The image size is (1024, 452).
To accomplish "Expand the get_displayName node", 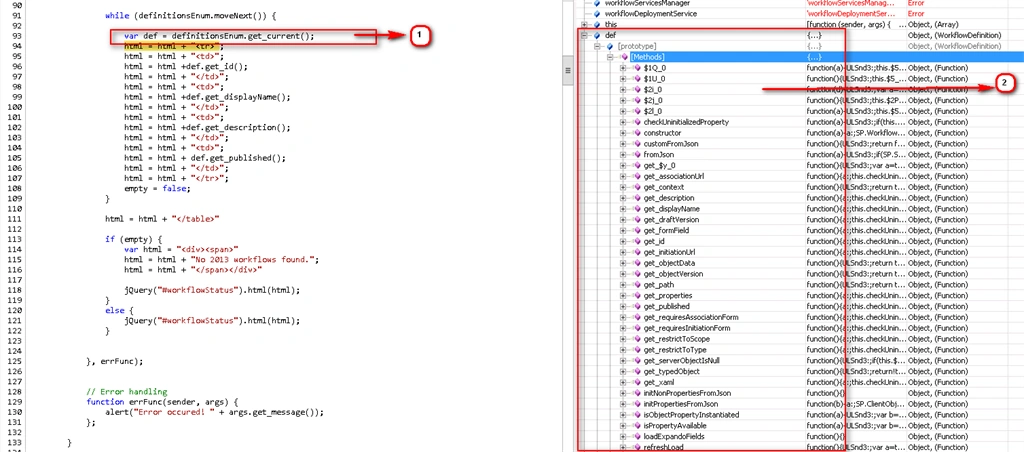I will 623,209.
